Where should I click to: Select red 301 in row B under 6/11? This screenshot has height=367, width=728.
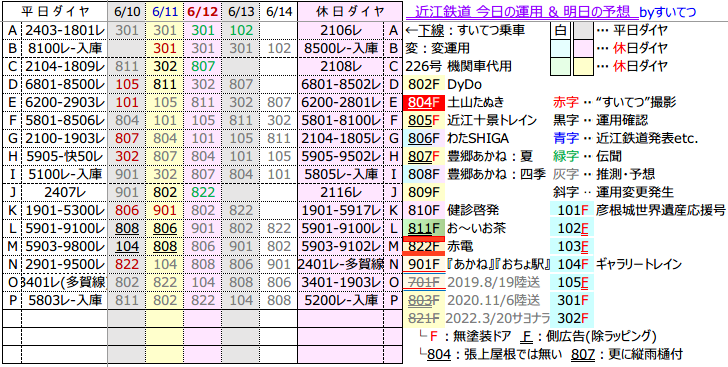[164, 49]
